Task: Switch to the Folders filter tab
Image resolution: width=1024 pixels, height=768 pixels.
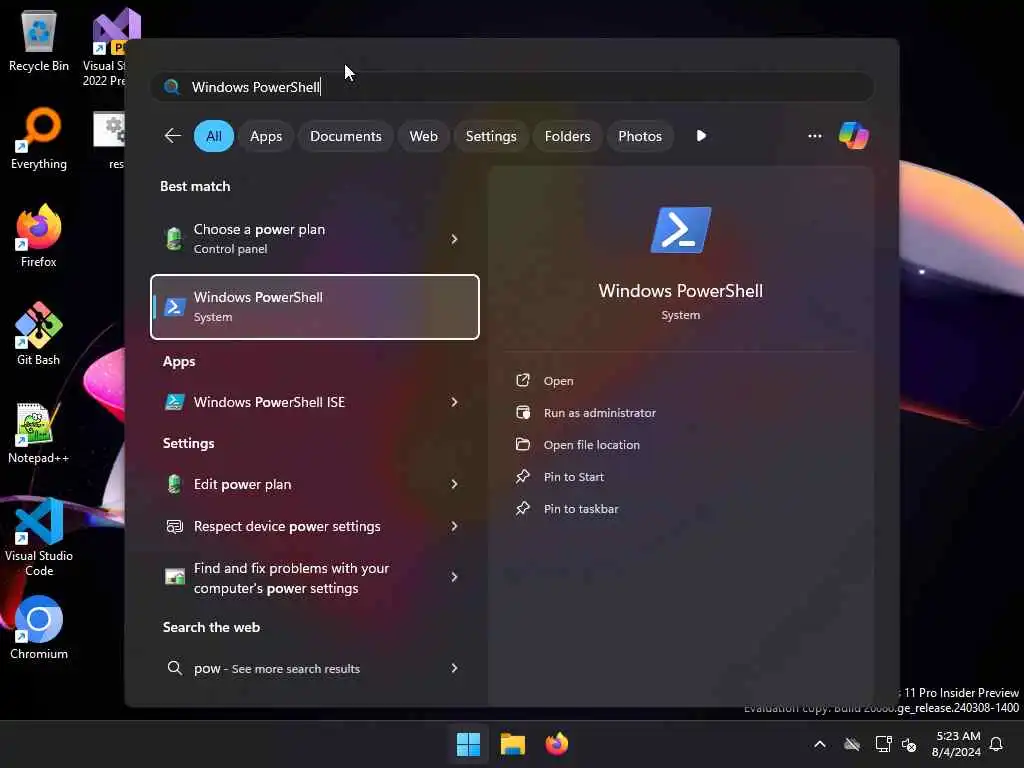Action: (x=567, y=136)
